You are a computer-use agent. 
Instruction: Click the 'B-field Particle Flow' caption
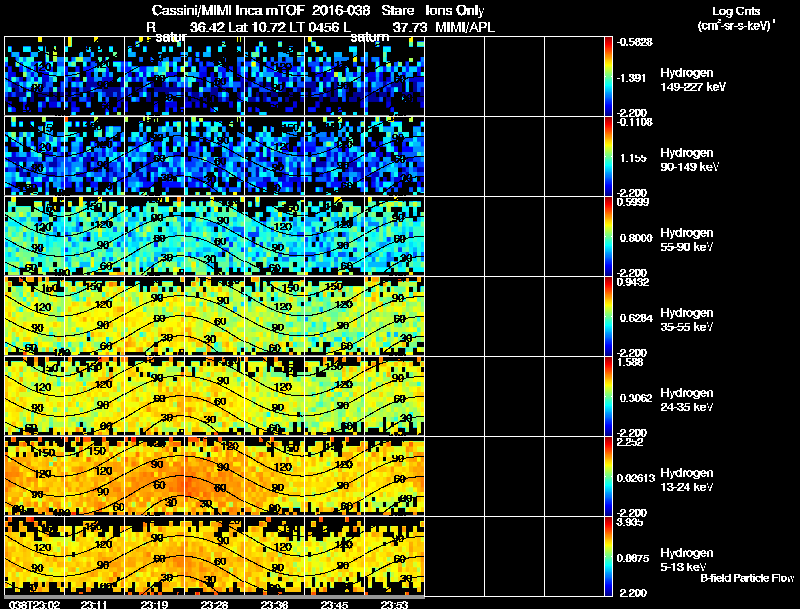[x=747, y=578]
